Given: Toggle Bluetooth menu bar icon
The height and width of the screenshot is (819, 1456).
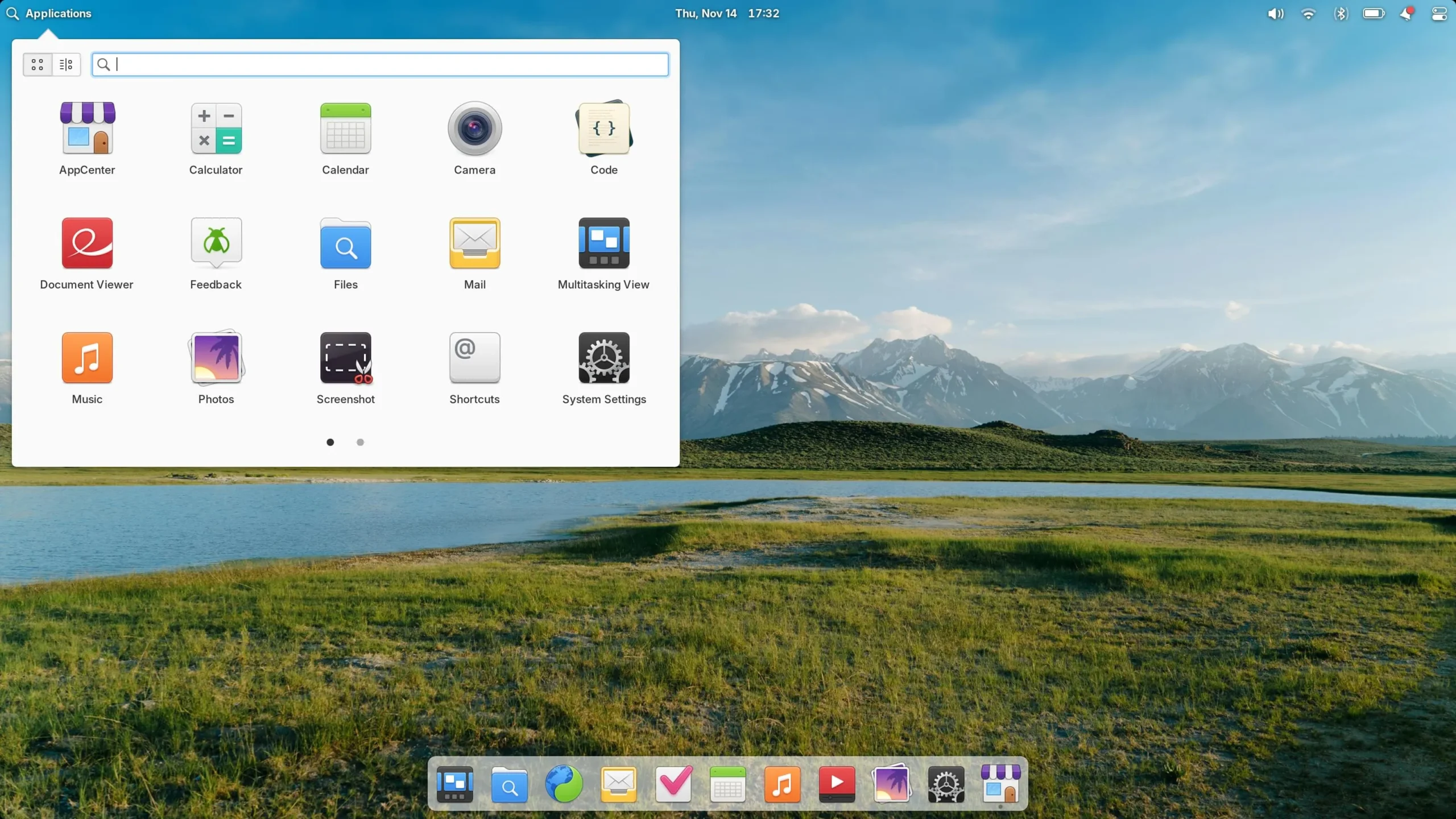Looking at the screenshot, I should click(1341, 13).
